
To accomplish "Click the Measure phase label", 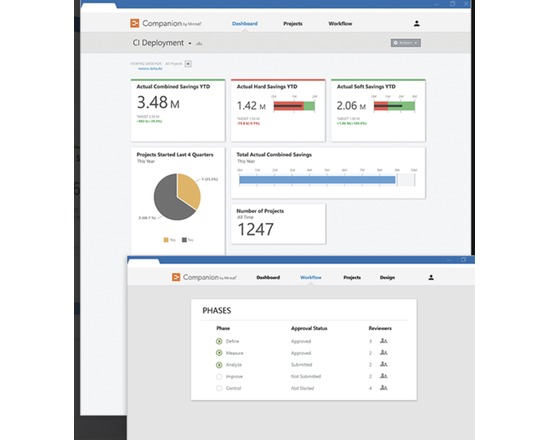I will click(x=234, y=353).
